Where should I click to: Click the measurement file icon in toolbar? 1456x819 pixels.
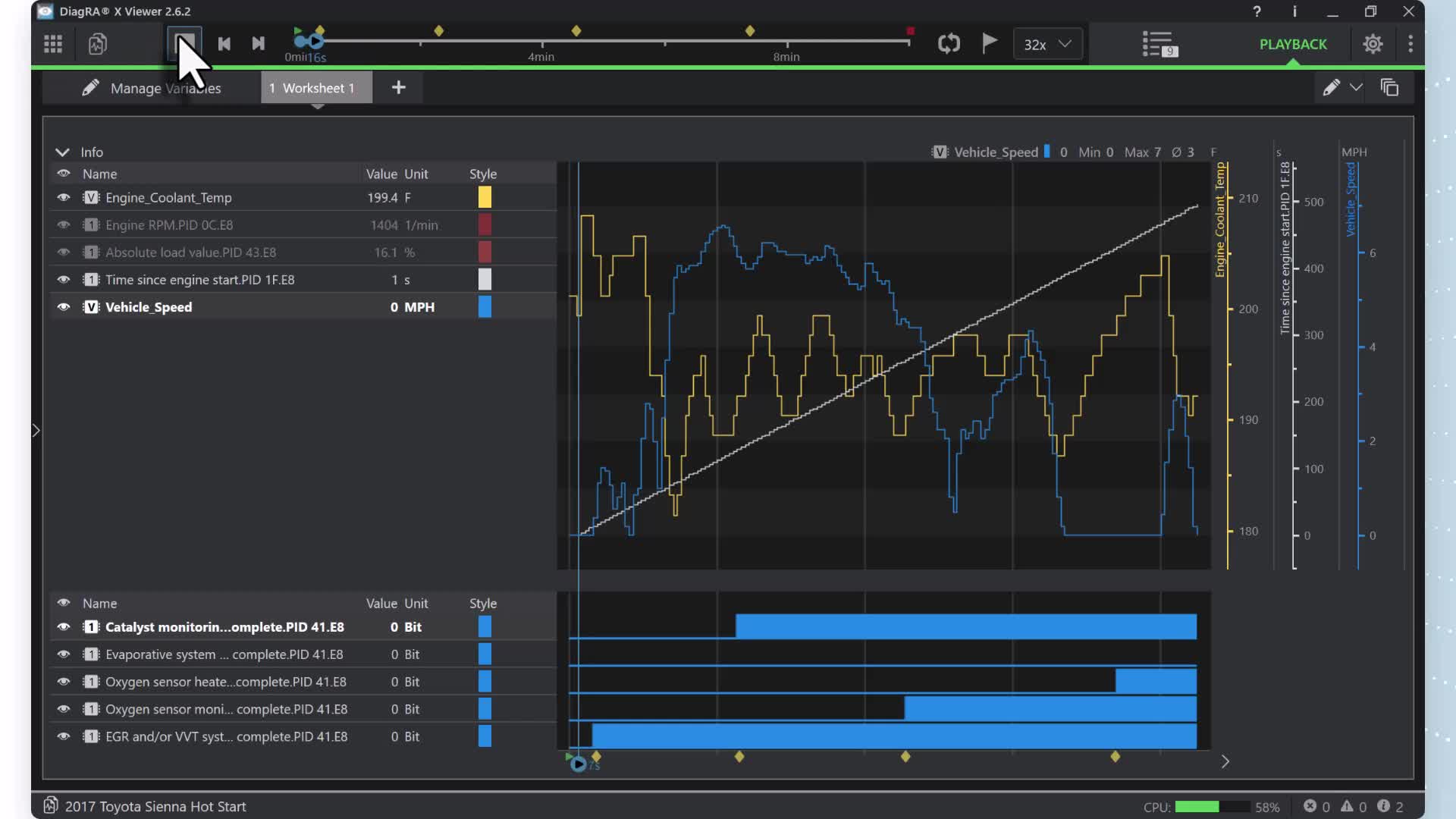97,44
